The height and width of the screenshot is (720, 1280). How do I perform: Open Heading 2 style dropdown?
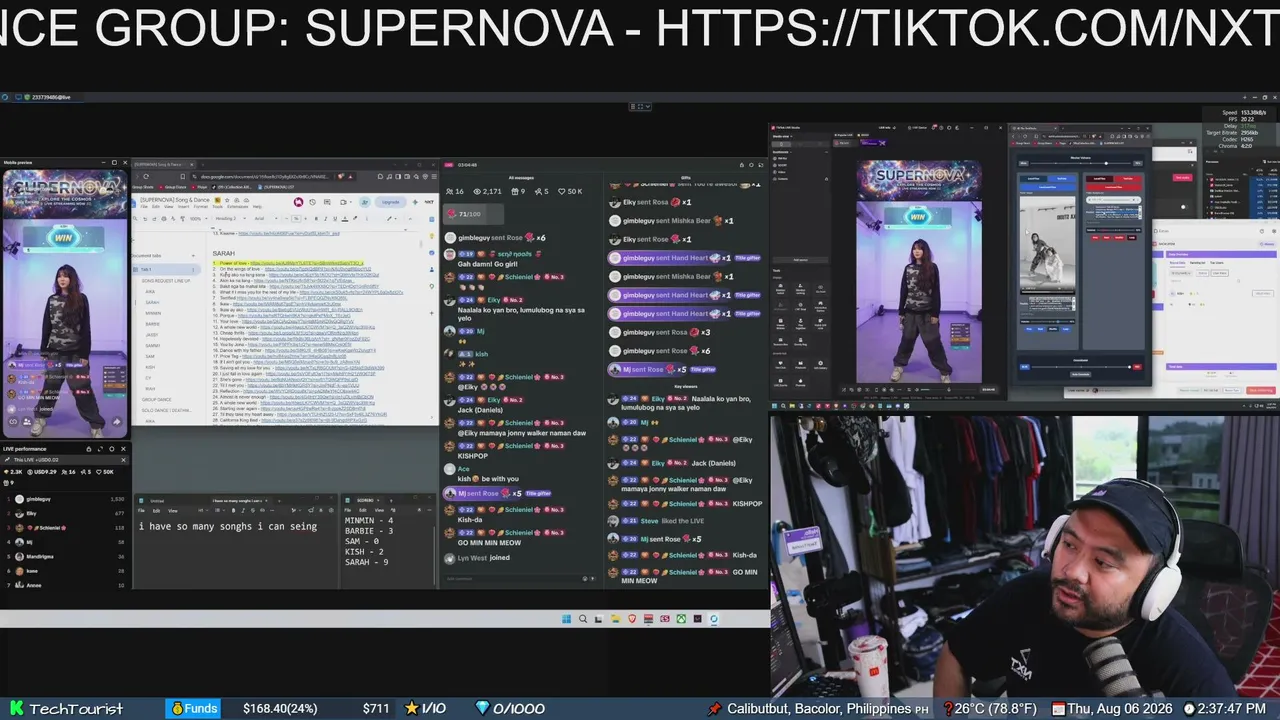click(230, 219)
